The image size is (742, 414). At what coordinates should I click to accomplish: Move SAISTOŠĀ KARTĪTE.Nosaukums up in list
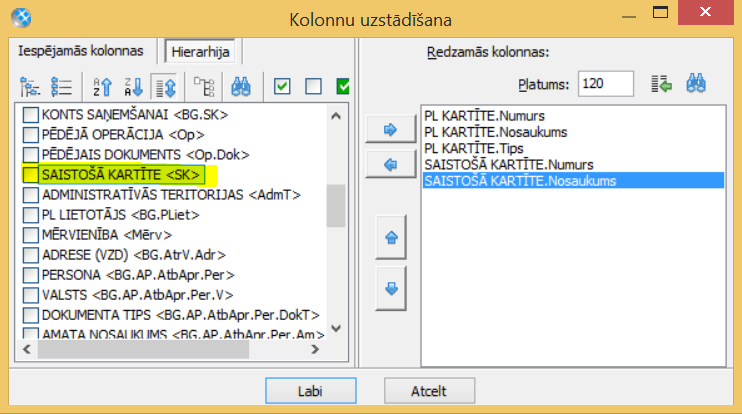click(391, 237)
